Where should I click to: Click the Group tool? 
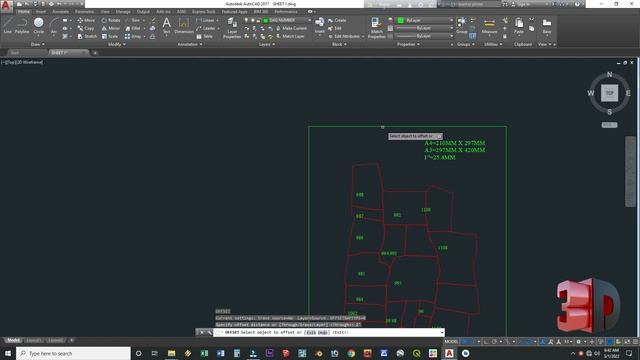click(462, 25)
